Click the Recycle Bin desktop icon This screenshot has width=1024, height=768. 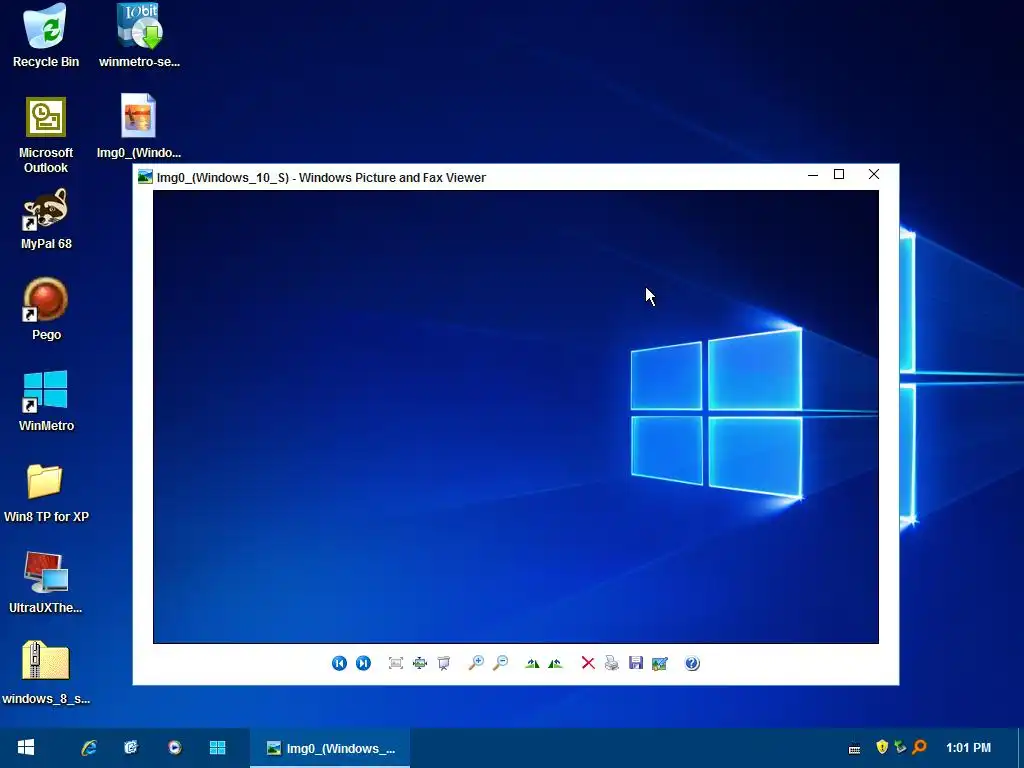coord(46,36)
